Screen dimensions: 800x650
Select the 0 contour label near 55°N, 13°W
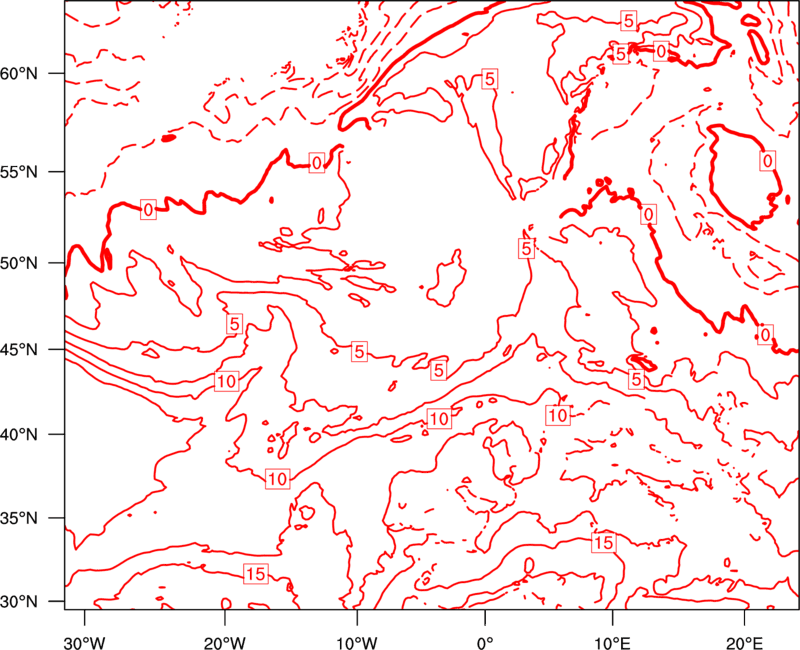[x=317, y=163]
